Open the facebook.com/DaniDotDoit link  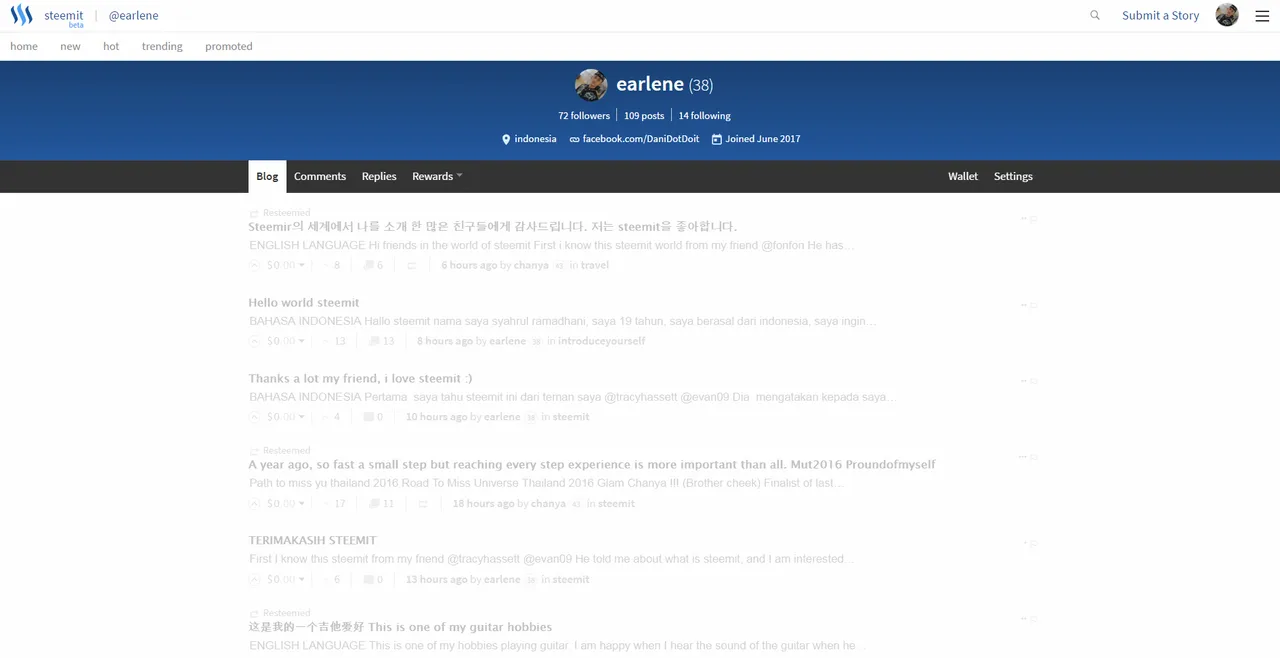(641, 139)
